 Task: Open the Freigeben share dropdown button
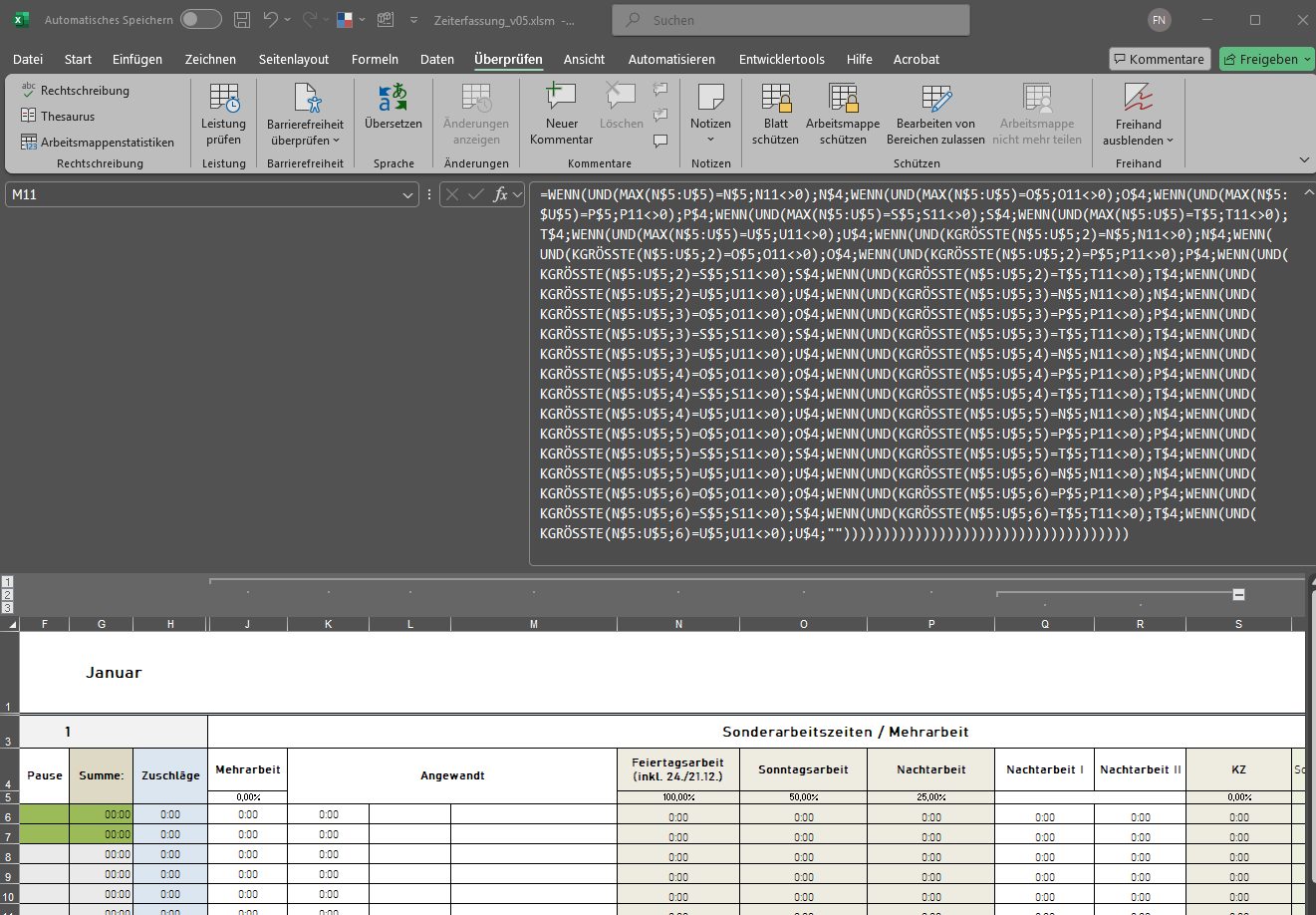click(1267, 60)
